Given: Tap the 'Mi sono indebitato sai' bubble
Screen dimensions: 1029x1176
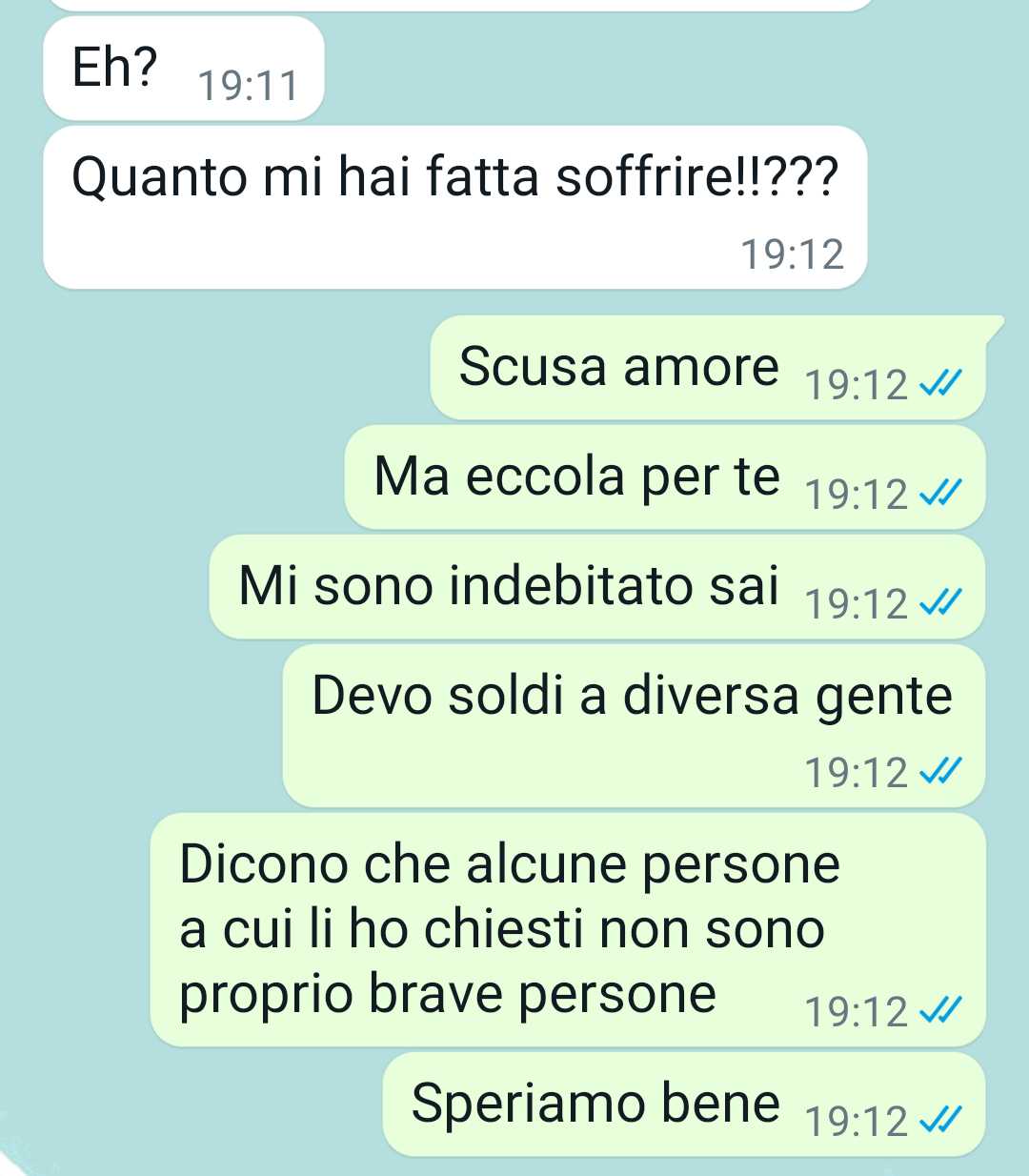Looking at the screenshot, I should coord(597,586).
